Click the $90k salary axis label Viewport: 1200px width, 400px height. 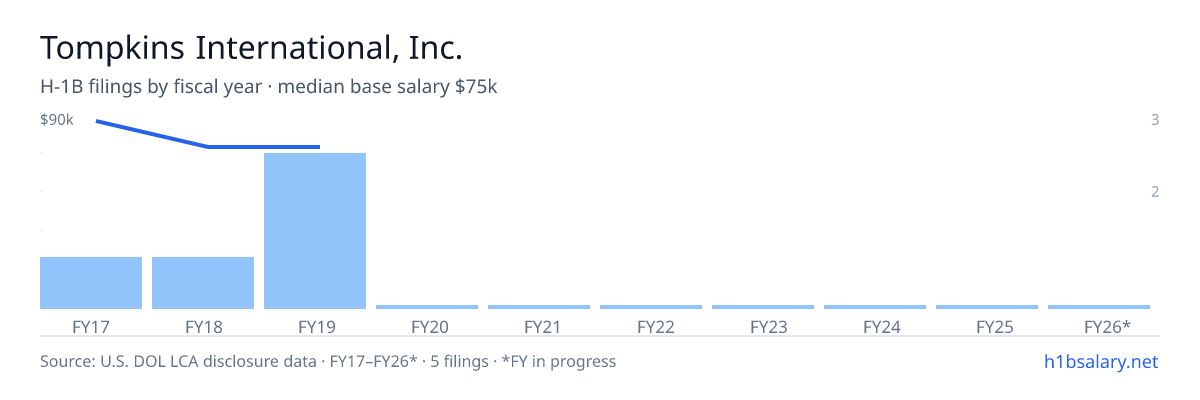pyautogui.click(x=57, y=120)
